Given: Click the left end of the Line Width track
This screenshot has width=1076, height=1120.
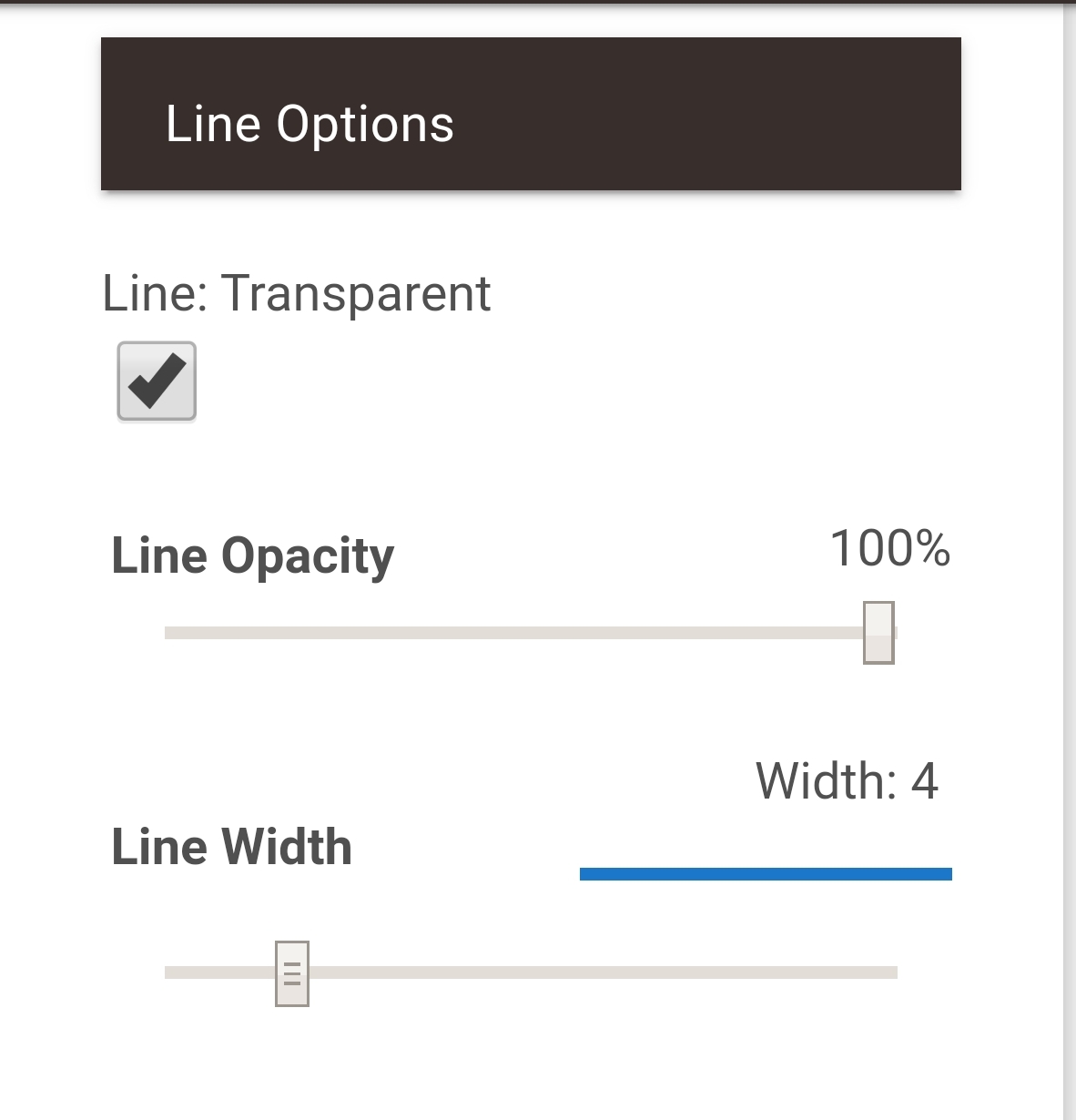Looking at the screenshot, I should pos(171,972).
